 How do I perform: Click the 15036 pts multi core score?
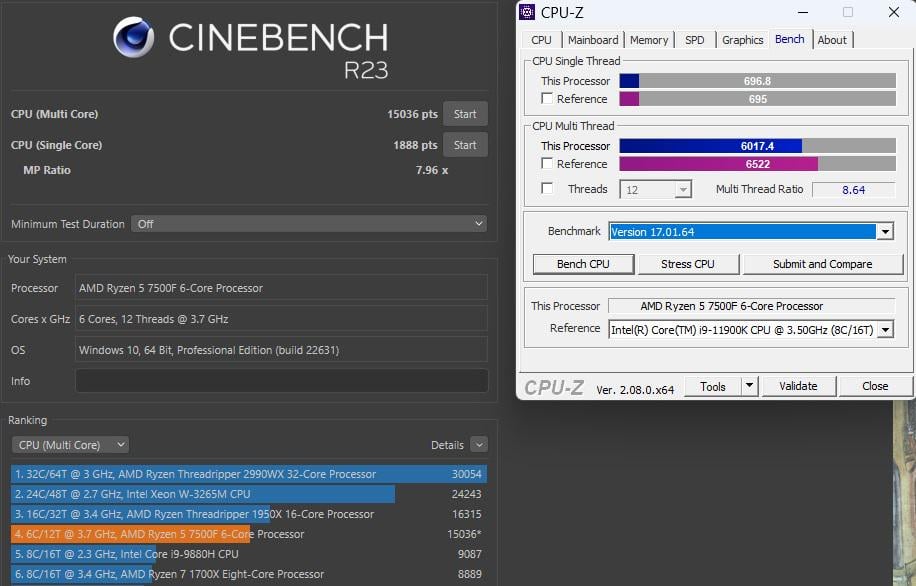tap(412, 114)
